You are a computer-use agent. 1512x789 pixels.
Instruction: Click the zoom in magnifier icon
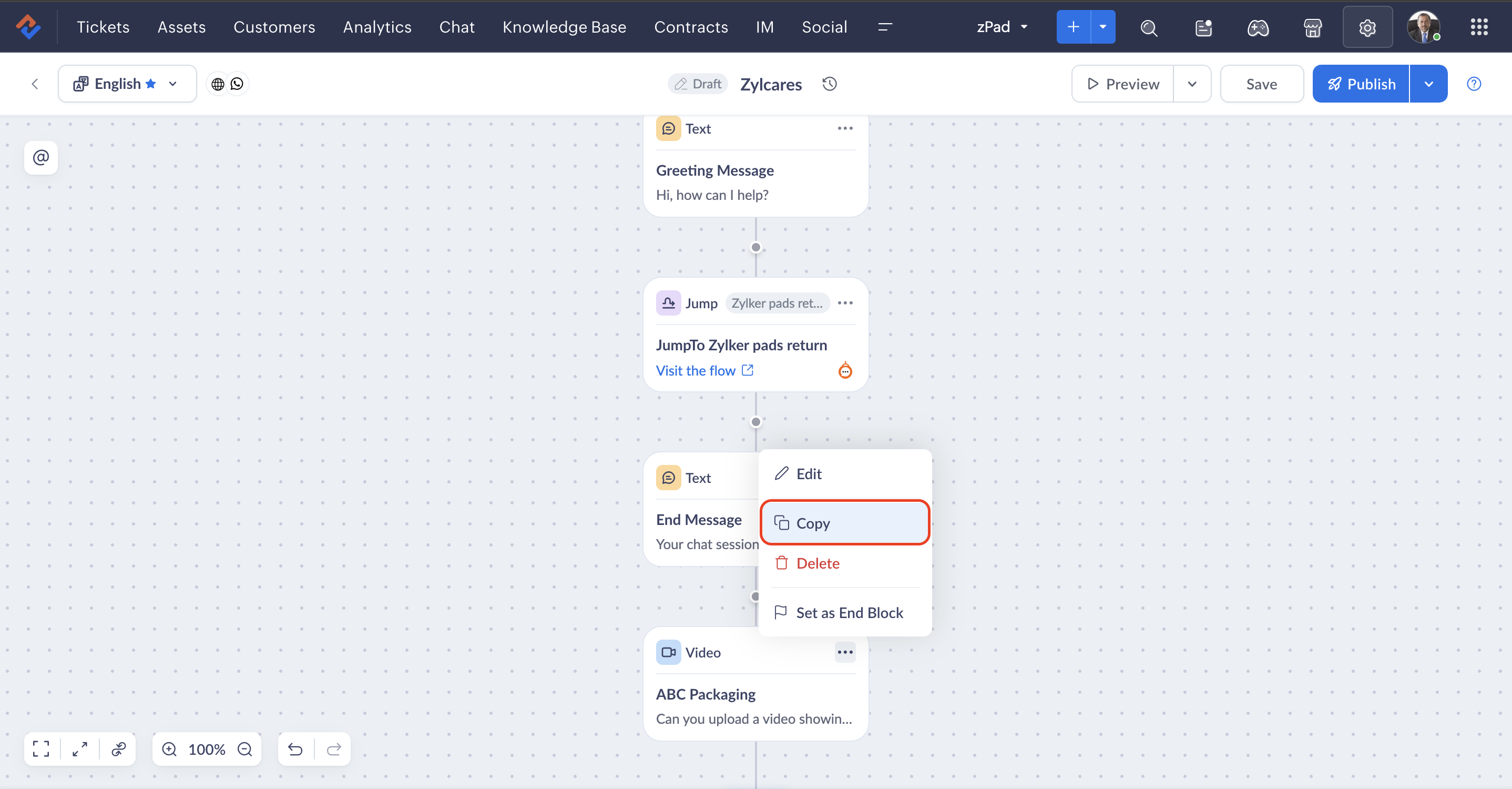[169, 749]
